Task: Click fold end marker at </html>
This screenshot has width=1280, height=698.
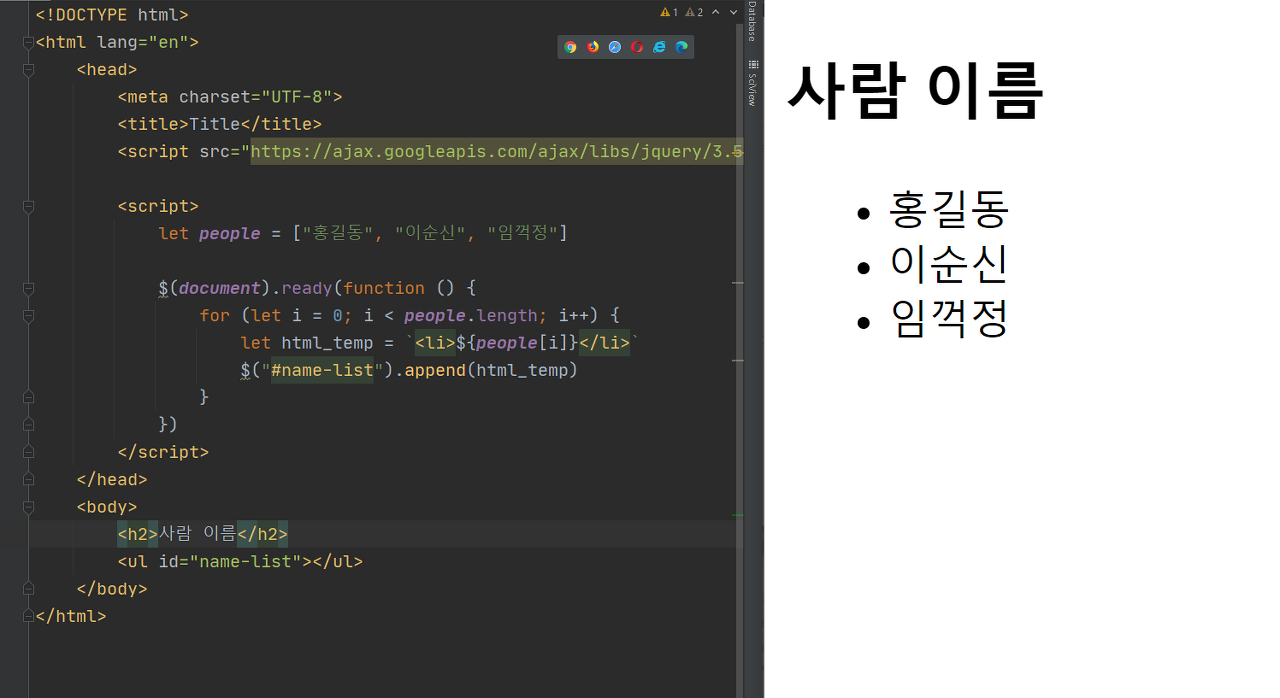Action: coord(28,616)
